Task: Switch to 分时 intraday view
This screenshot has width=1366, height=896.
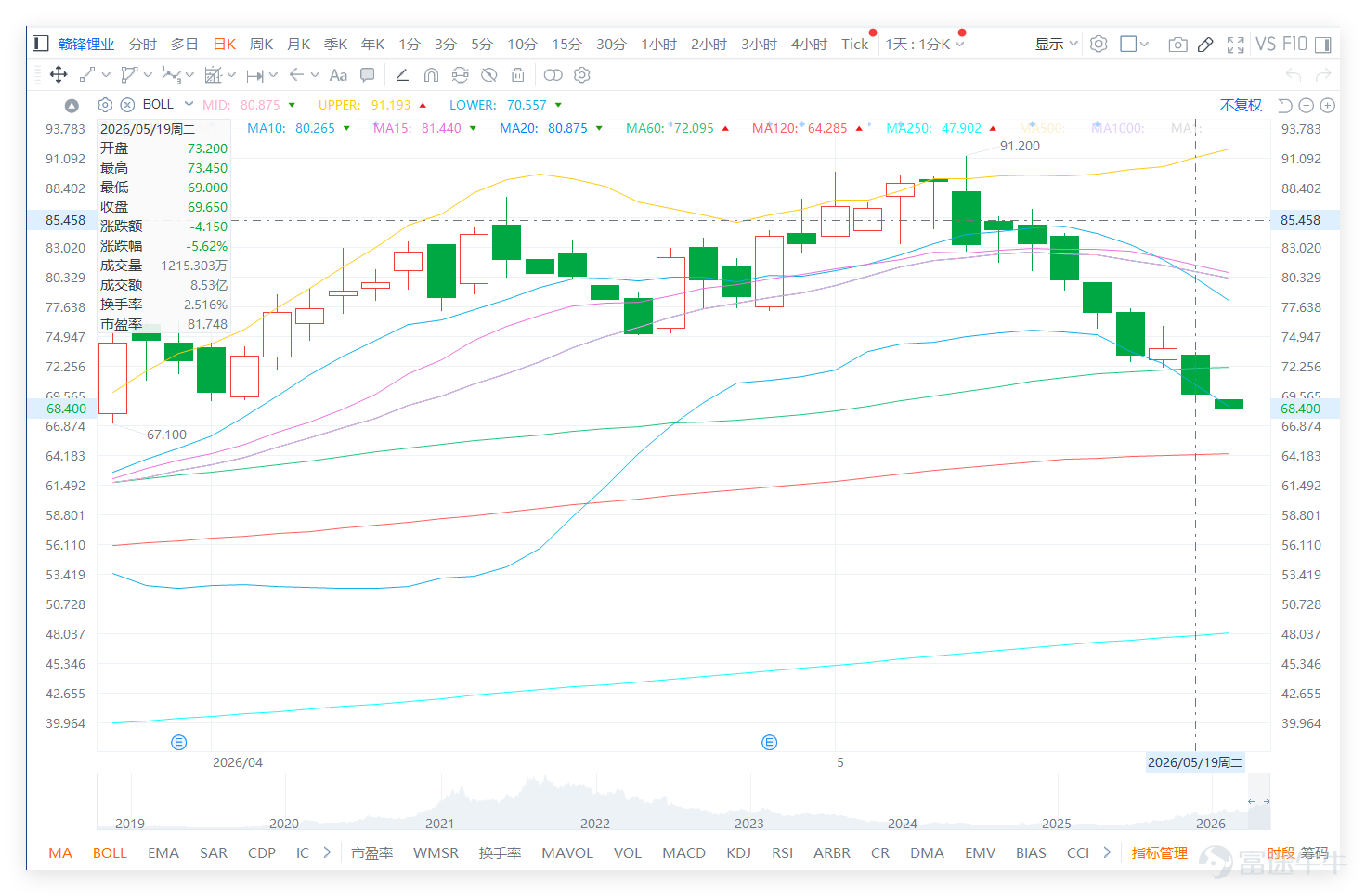Action: 143,44
